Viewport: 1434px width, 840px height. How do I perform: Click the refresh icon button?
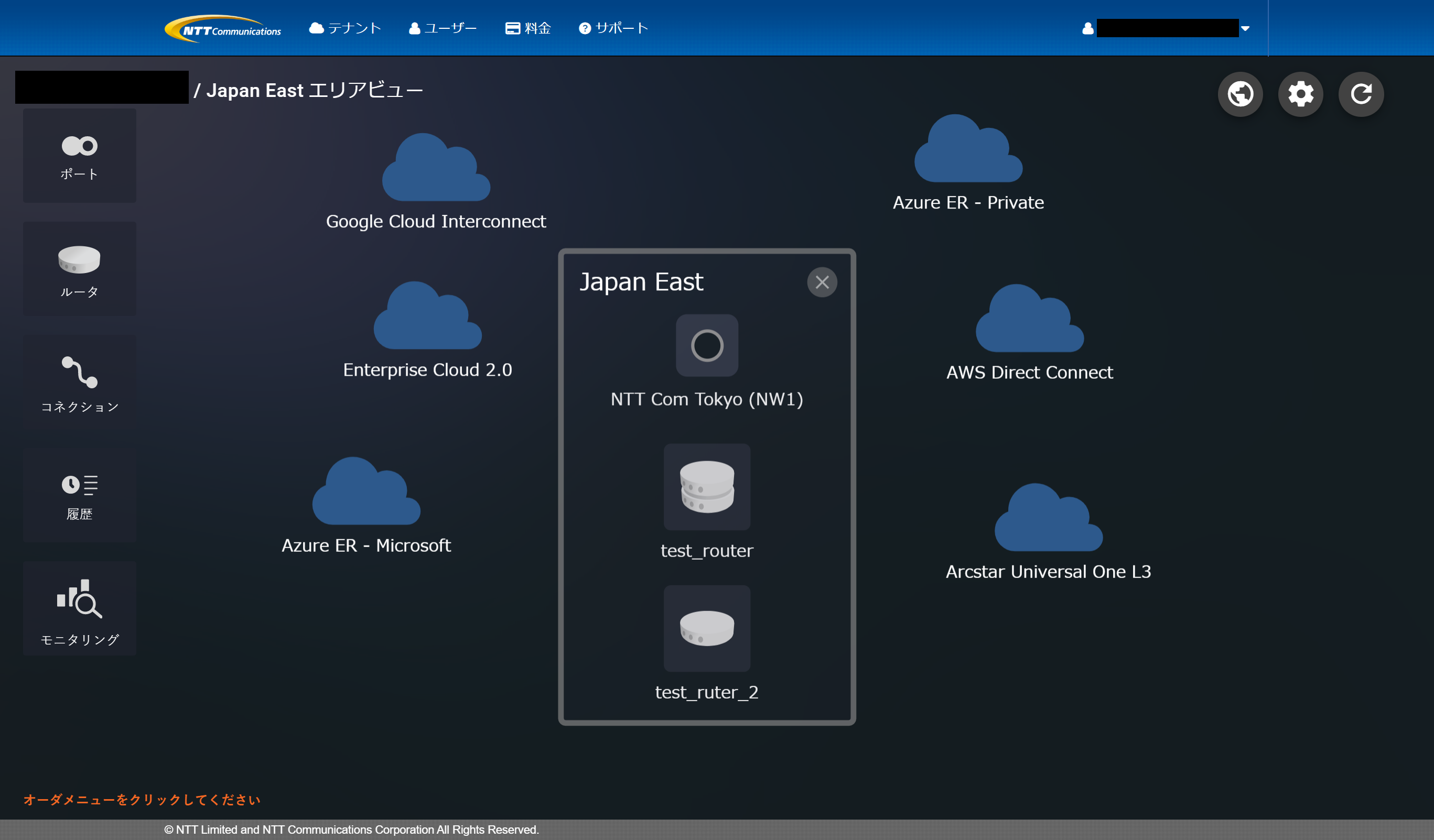[x=1361, y=94]
